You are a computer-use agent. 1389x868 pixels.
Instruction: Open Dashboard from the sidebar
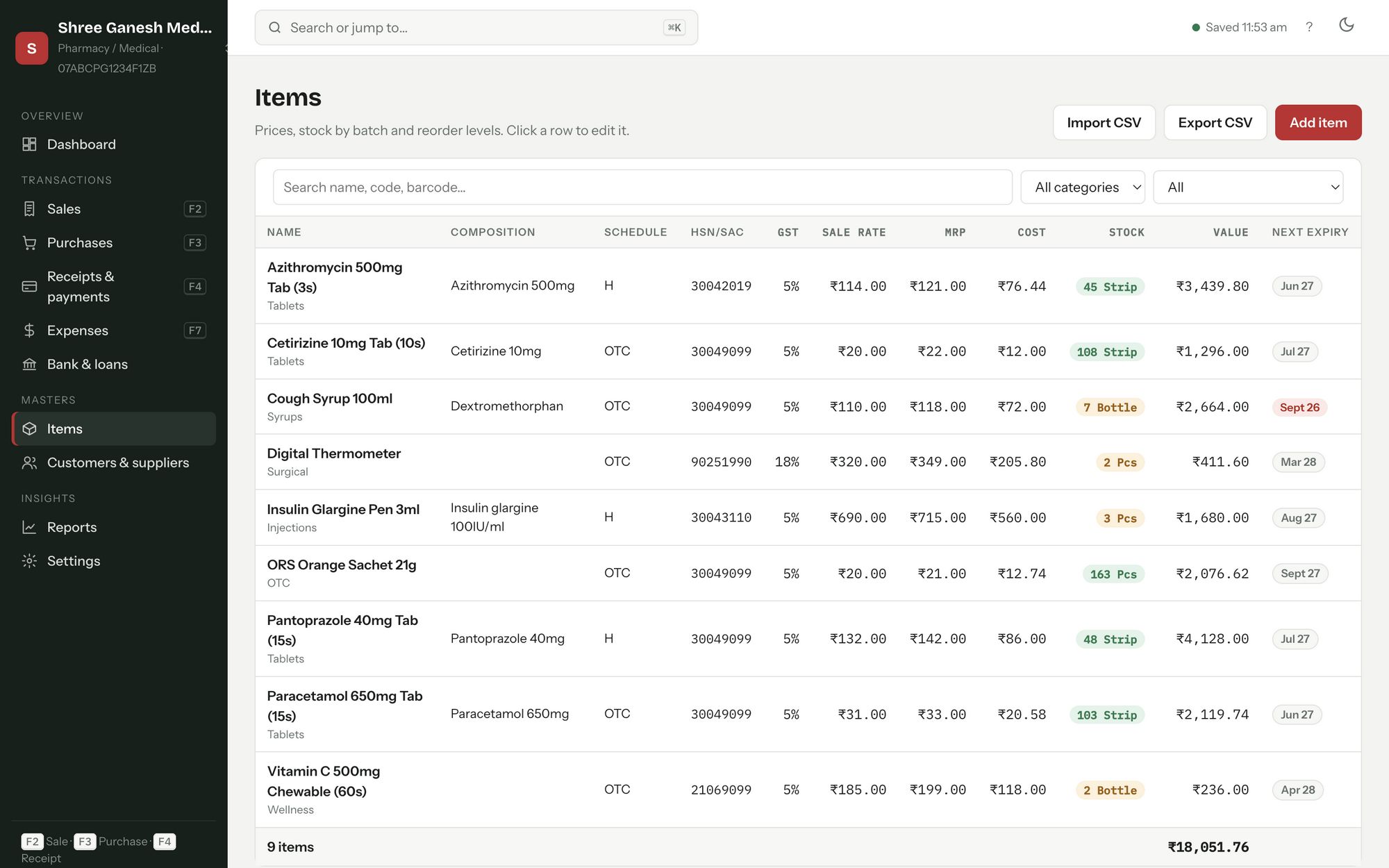point(114,144)
